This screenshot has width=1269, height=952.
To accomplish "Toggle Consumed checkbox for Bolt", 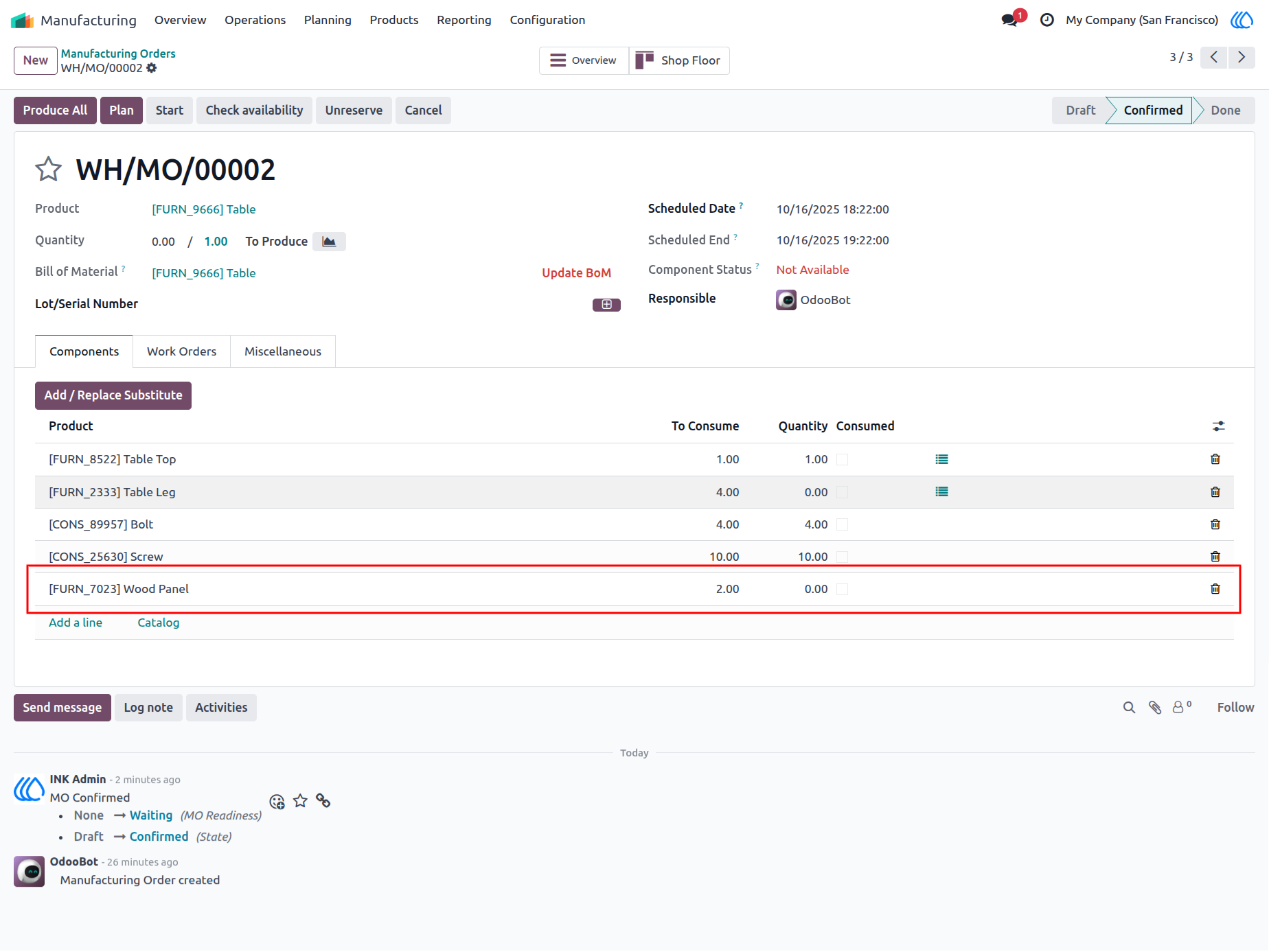I will (842, 524).
